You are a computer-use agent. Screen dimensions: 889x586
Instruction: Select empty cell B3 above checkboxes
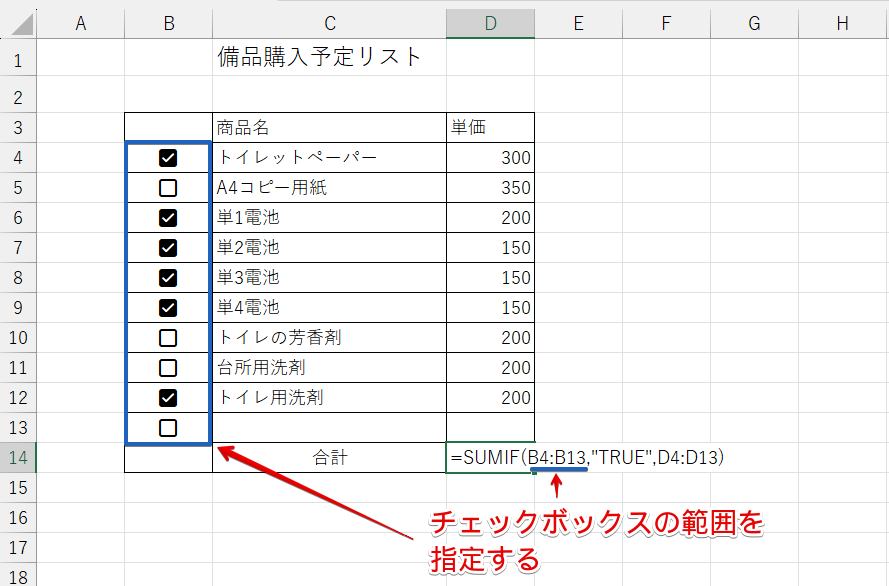click(168, 128)
